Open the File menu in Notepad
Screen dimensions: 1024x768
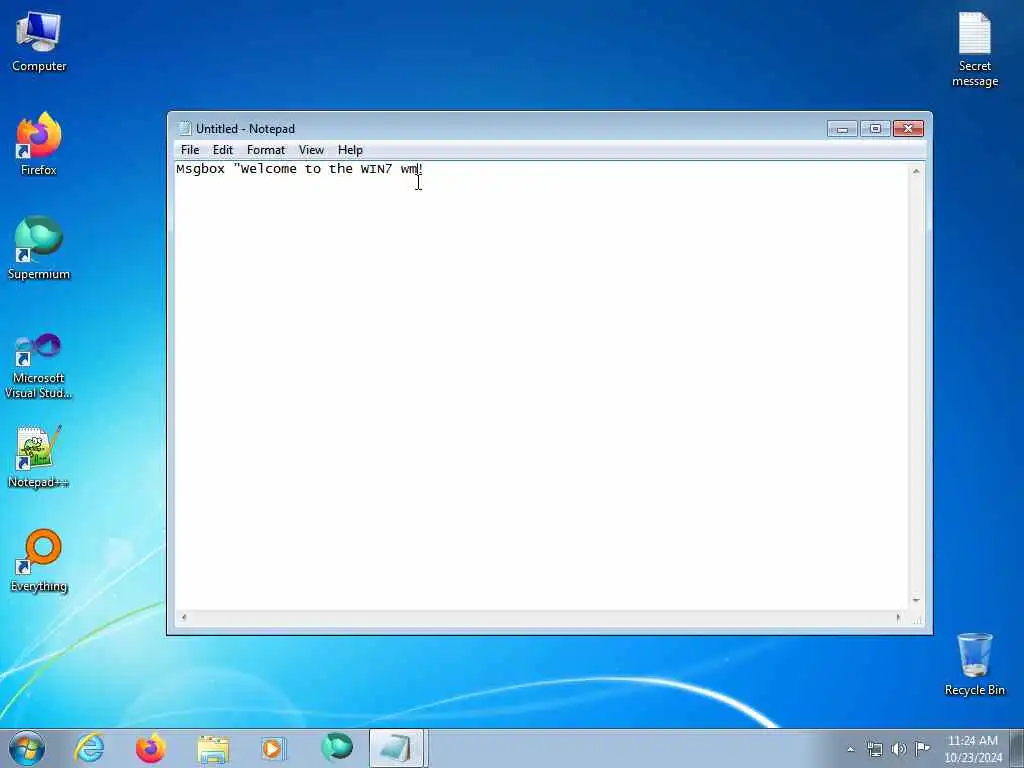(190, 150)
